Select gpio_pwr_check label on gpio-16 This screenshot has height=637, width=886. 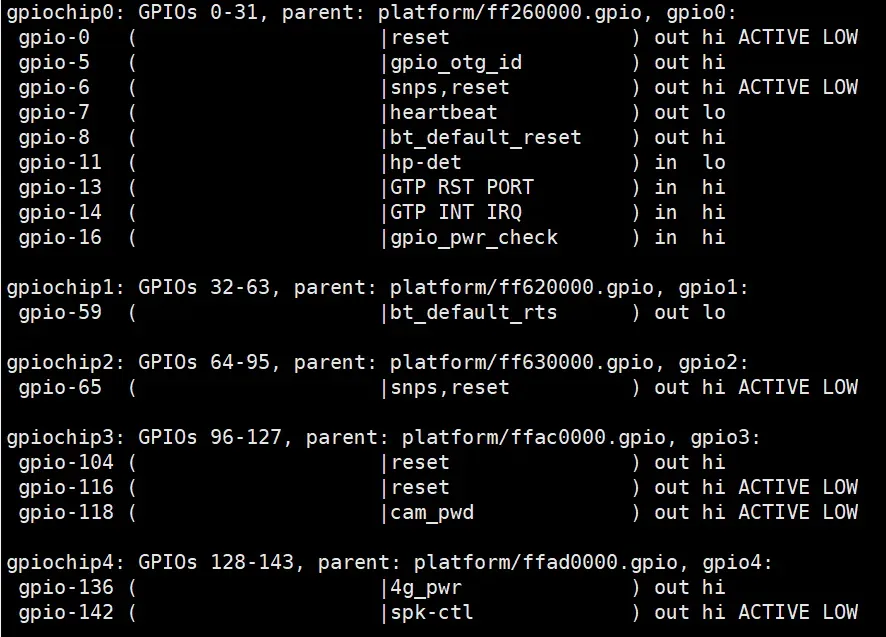(474, 237)
